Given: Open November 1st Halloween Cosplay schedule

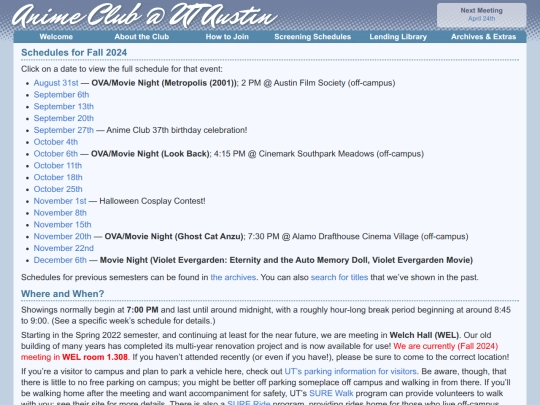Looking at the screenshot, I should (x=60, y=201).
